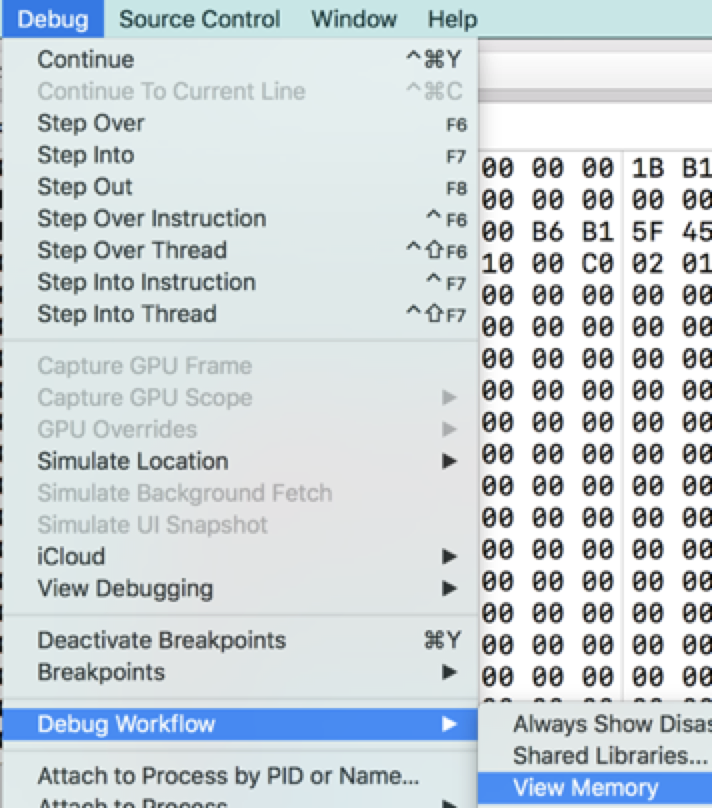Click the B6 byte in memory view
The width and height of the screenshot is (712, 808).
click(x=548, y=232)
